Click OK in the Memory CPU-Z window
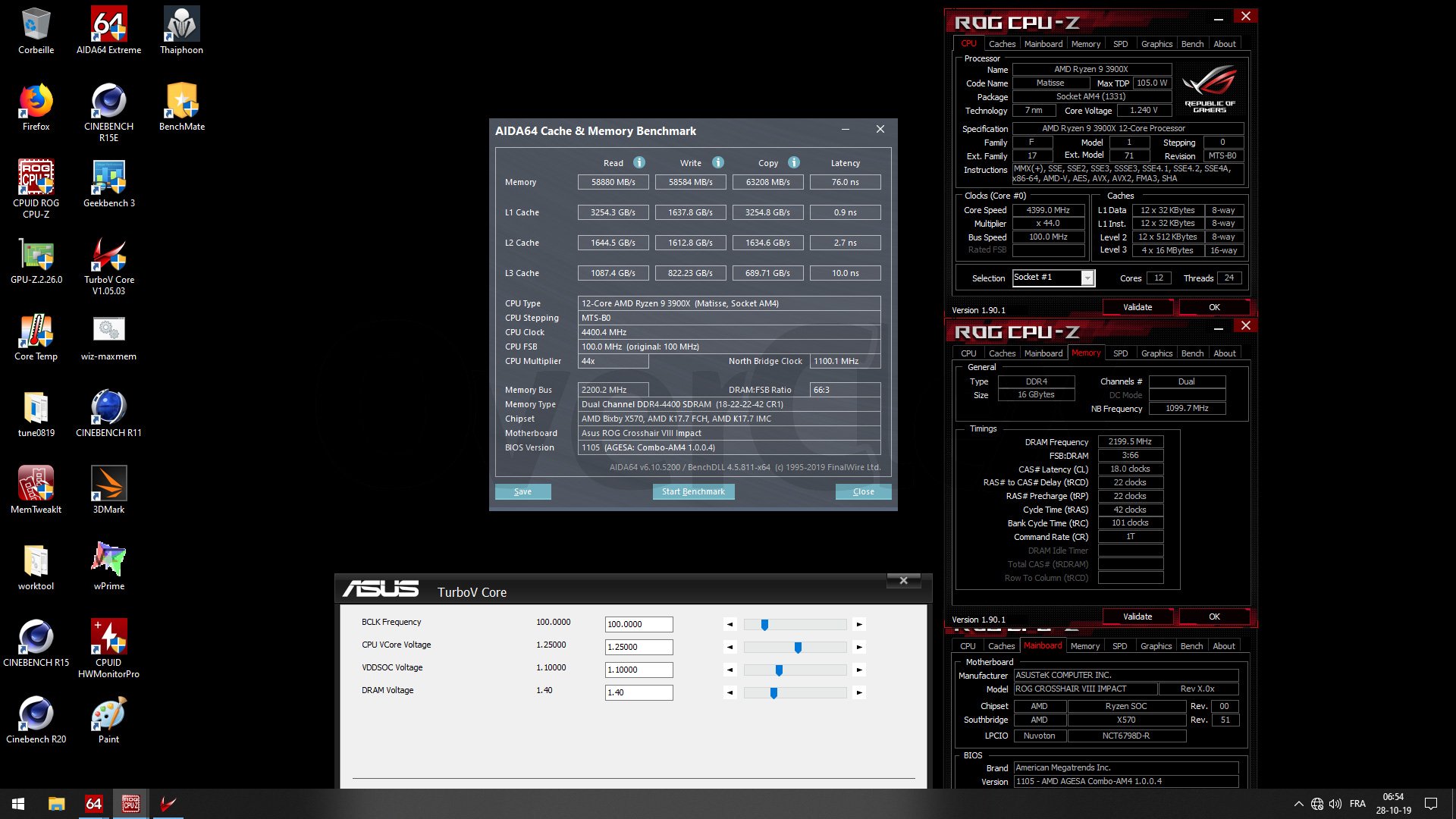 pyautogui.click(x=1214, y=617)
